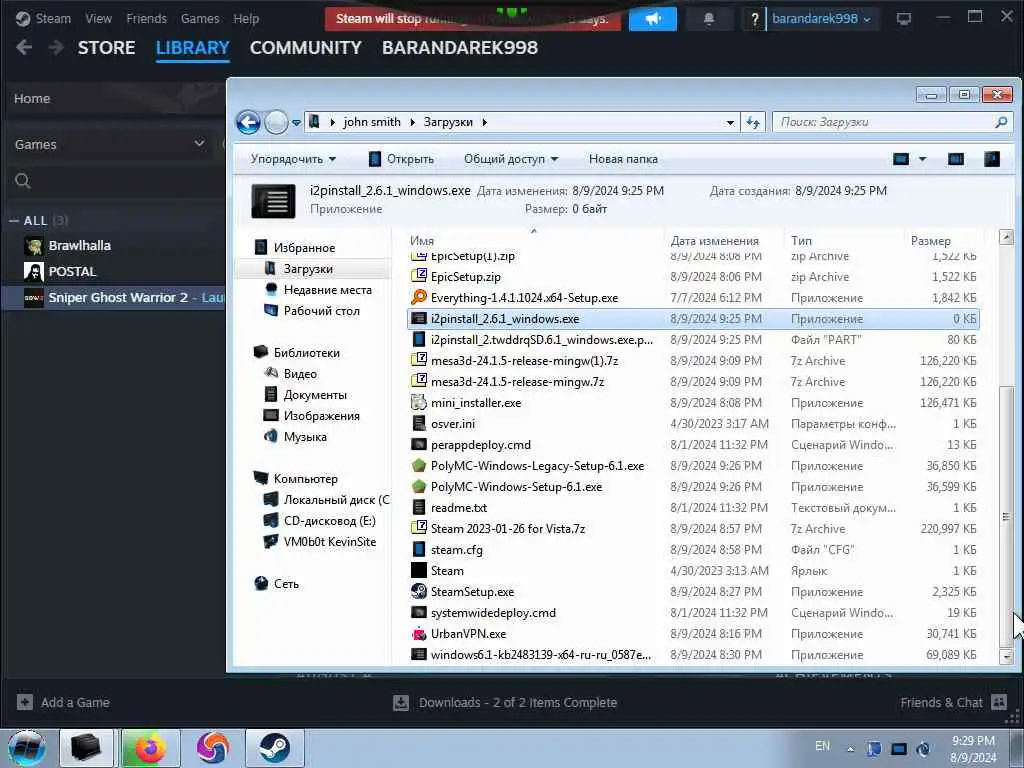Collapse the ALL games category

point(13,221)
